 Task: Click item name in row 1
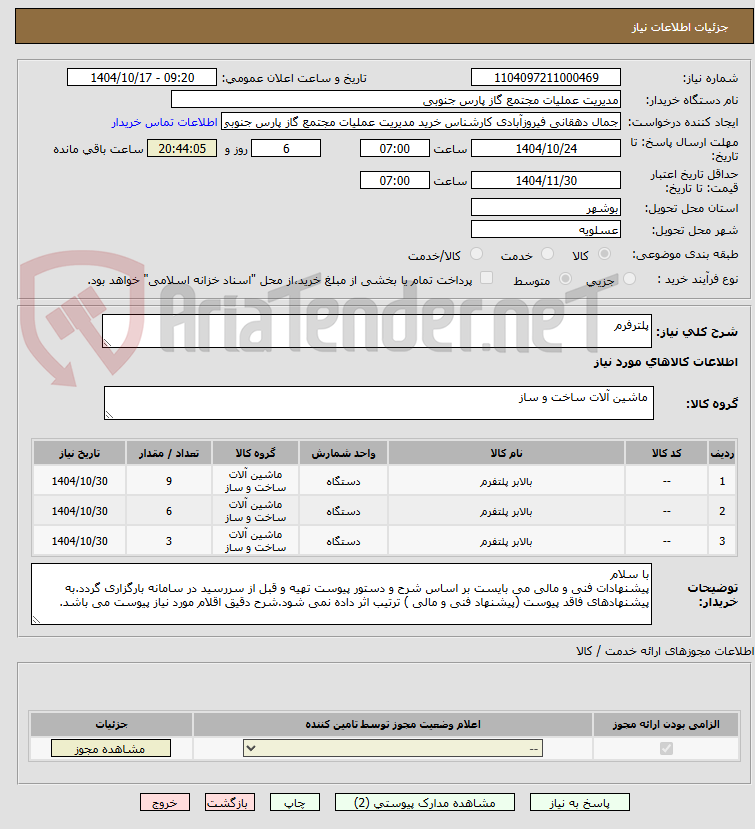[507, 481]
